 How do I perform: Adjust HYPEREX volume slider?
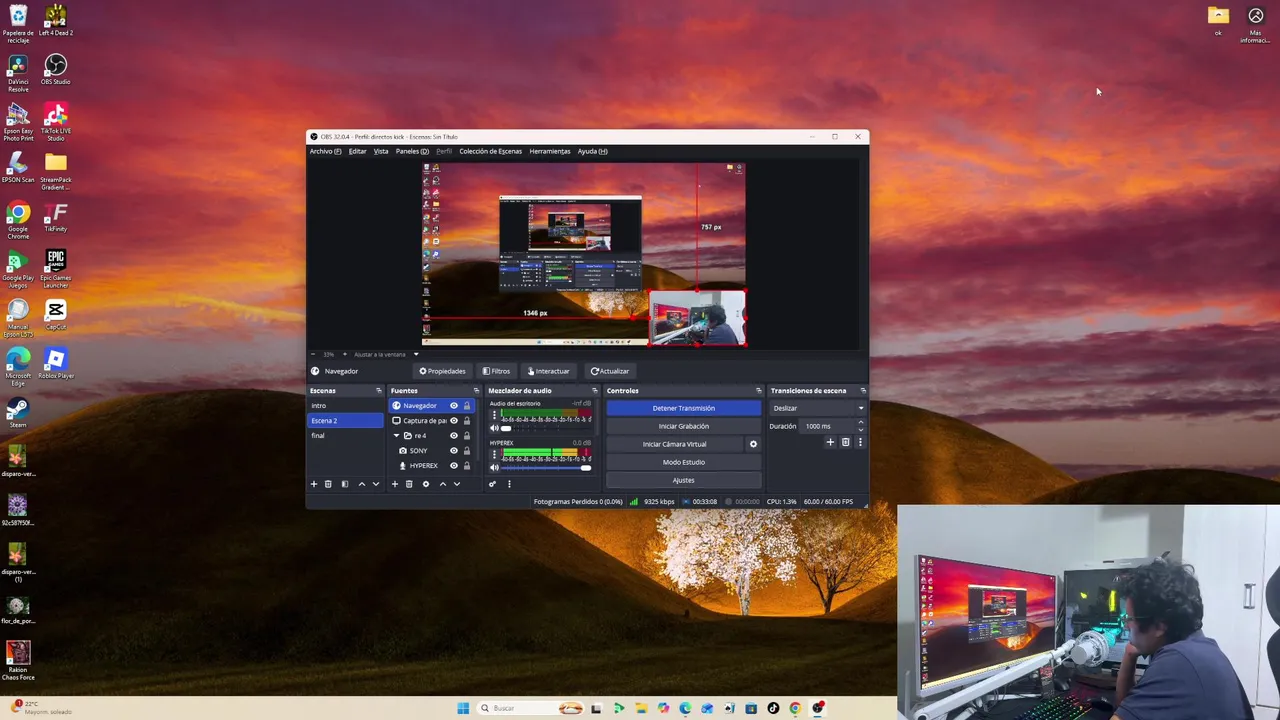pyautogui.click(x=546, y=467)
